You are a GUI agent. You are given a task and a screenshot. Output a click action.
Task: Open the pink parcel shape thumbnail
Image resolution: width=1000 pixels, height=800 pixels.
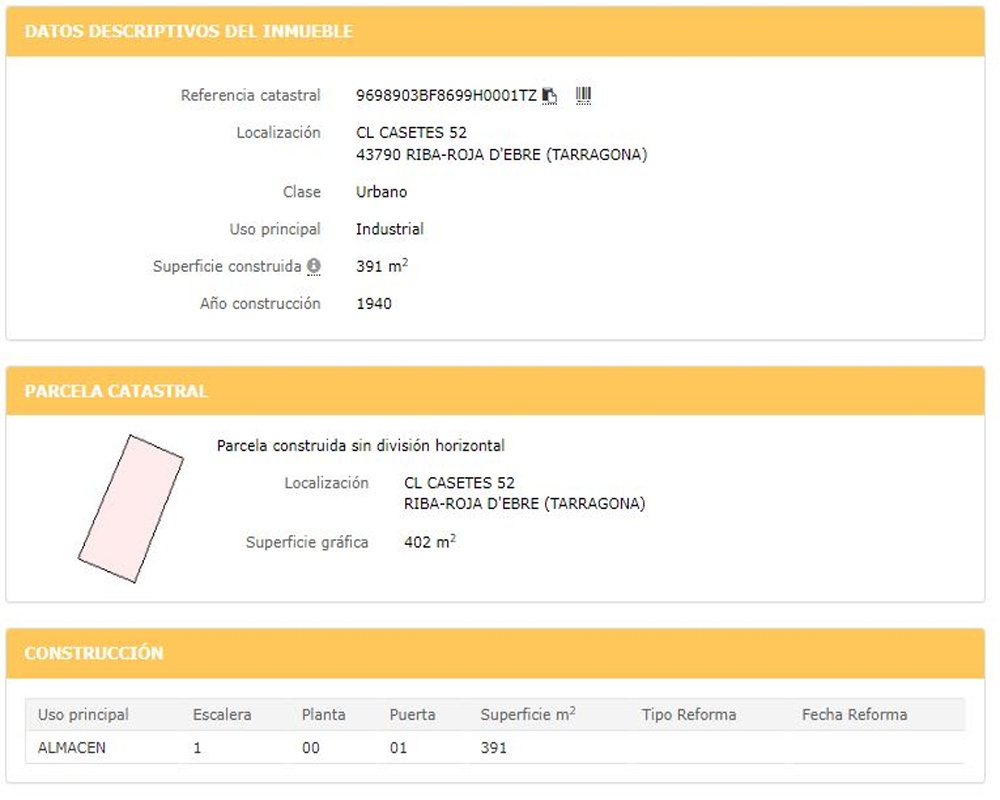click(131, 508)
